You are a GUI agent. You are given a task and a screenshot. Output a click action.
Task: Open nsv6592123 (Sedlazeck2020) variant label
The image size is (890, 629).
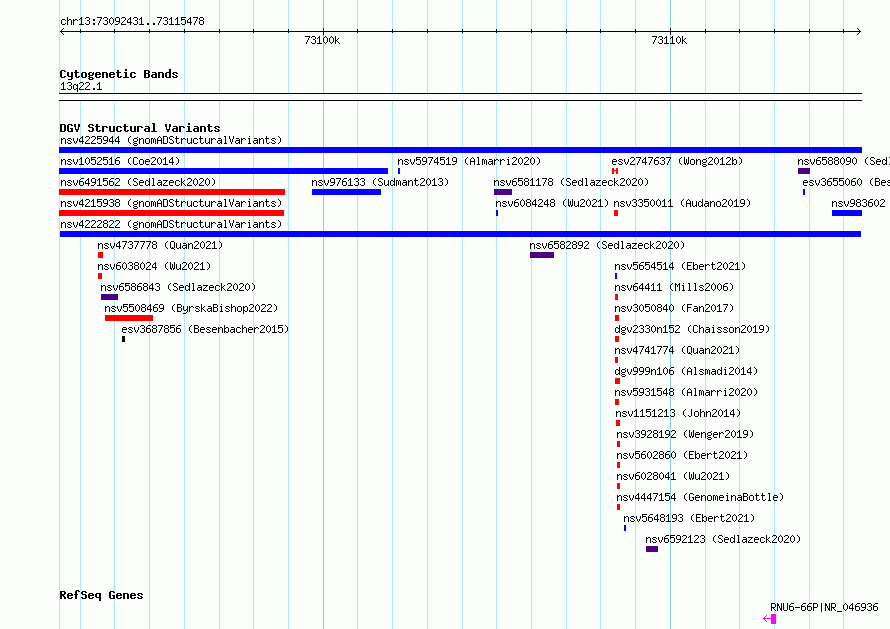pos(723,539)
